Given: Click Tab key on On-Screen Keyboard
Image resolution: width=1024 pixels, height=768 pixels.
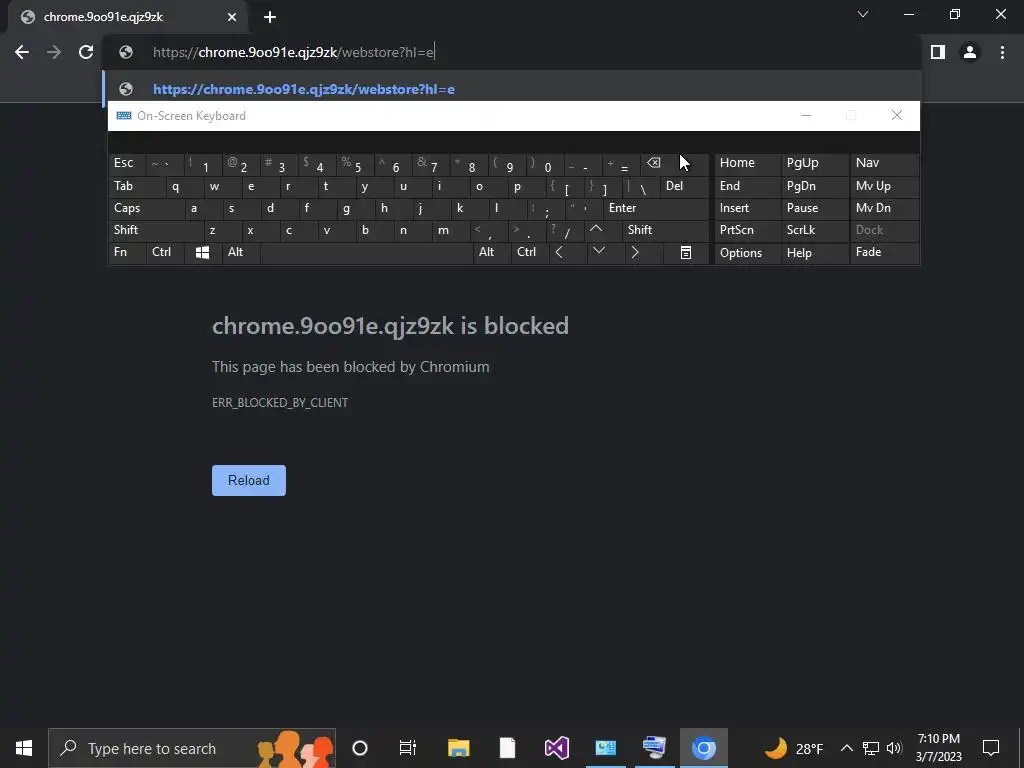Looking at the screenshot, I should tap(136, 186).
